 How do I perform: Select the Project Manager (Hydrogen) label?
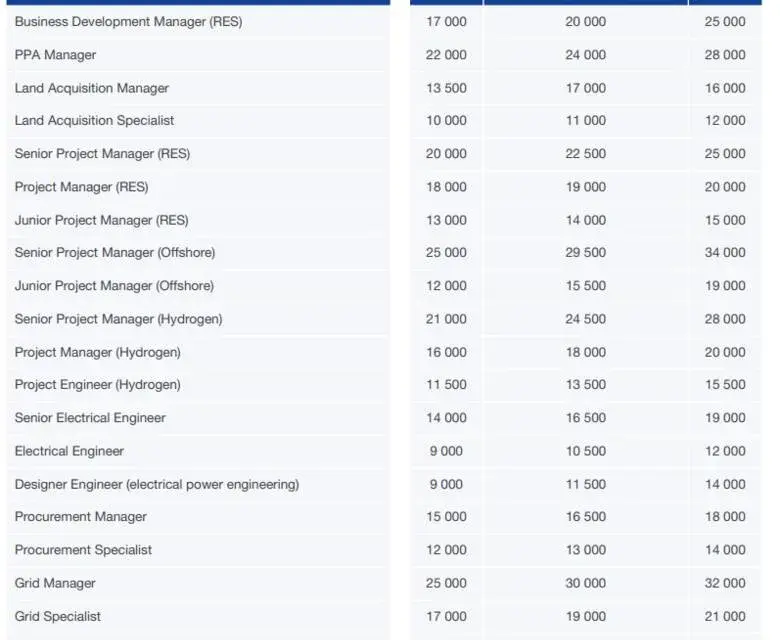98,352
